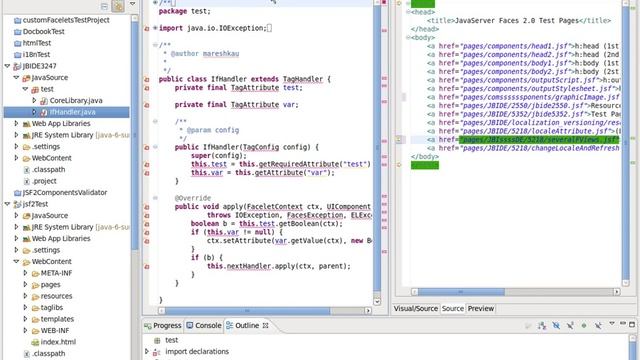Switch to the Source editor tab
This screenshot has height=360, width=640.
click(x=453, y=309)
